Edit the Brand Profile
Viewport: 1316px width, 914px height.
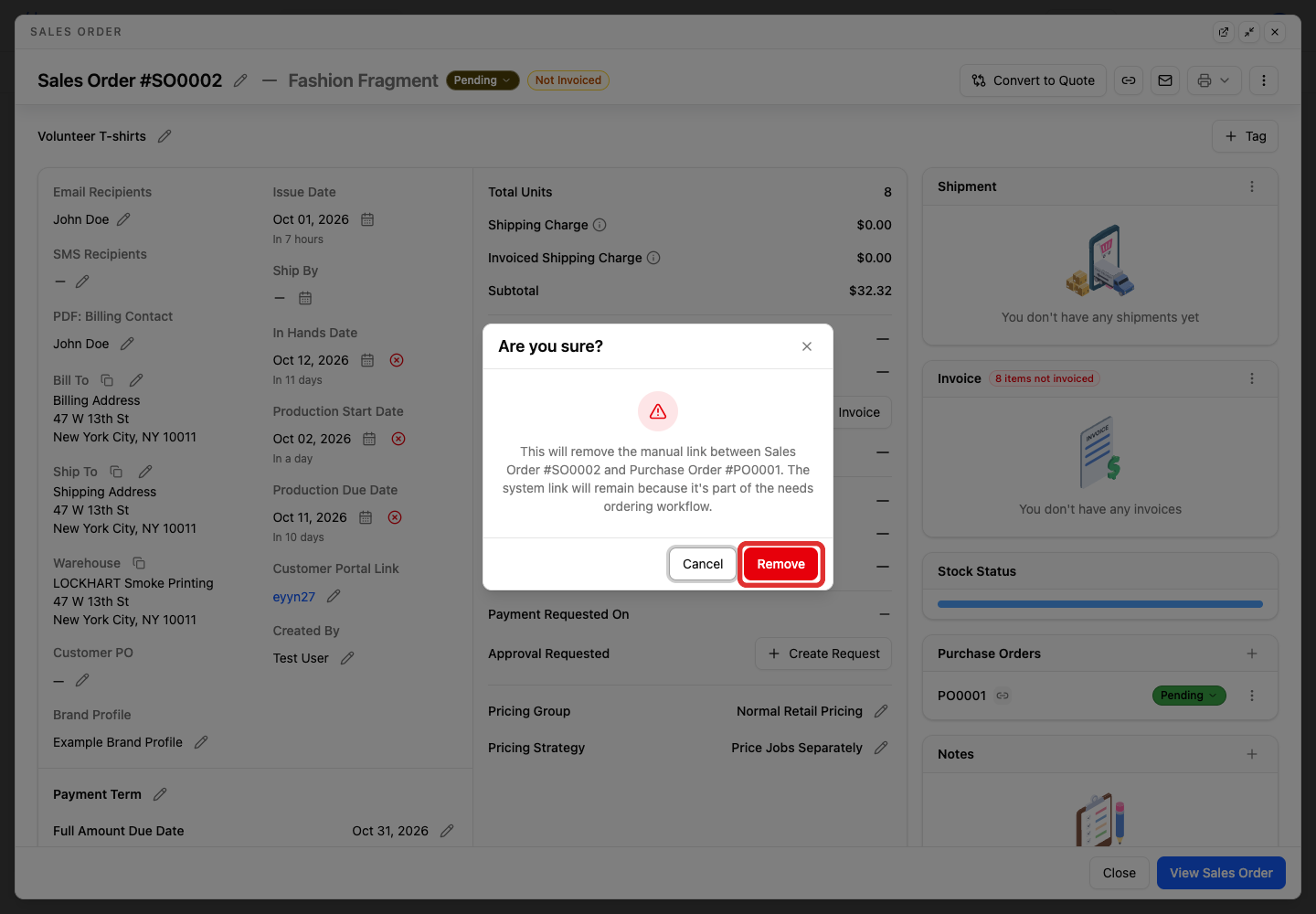click(x=201, y=742)
